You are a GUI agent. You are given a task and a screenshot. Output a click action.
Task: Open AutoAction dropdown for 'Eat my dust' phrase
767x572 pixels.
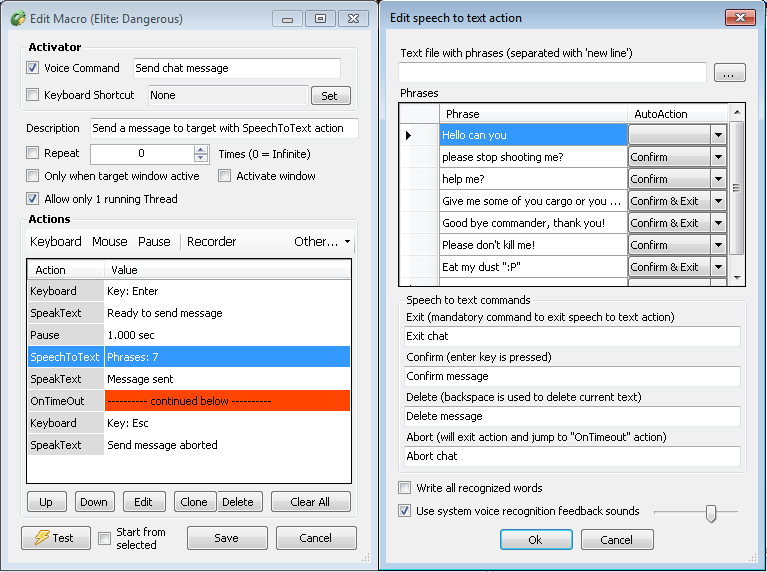pos(718,267)
